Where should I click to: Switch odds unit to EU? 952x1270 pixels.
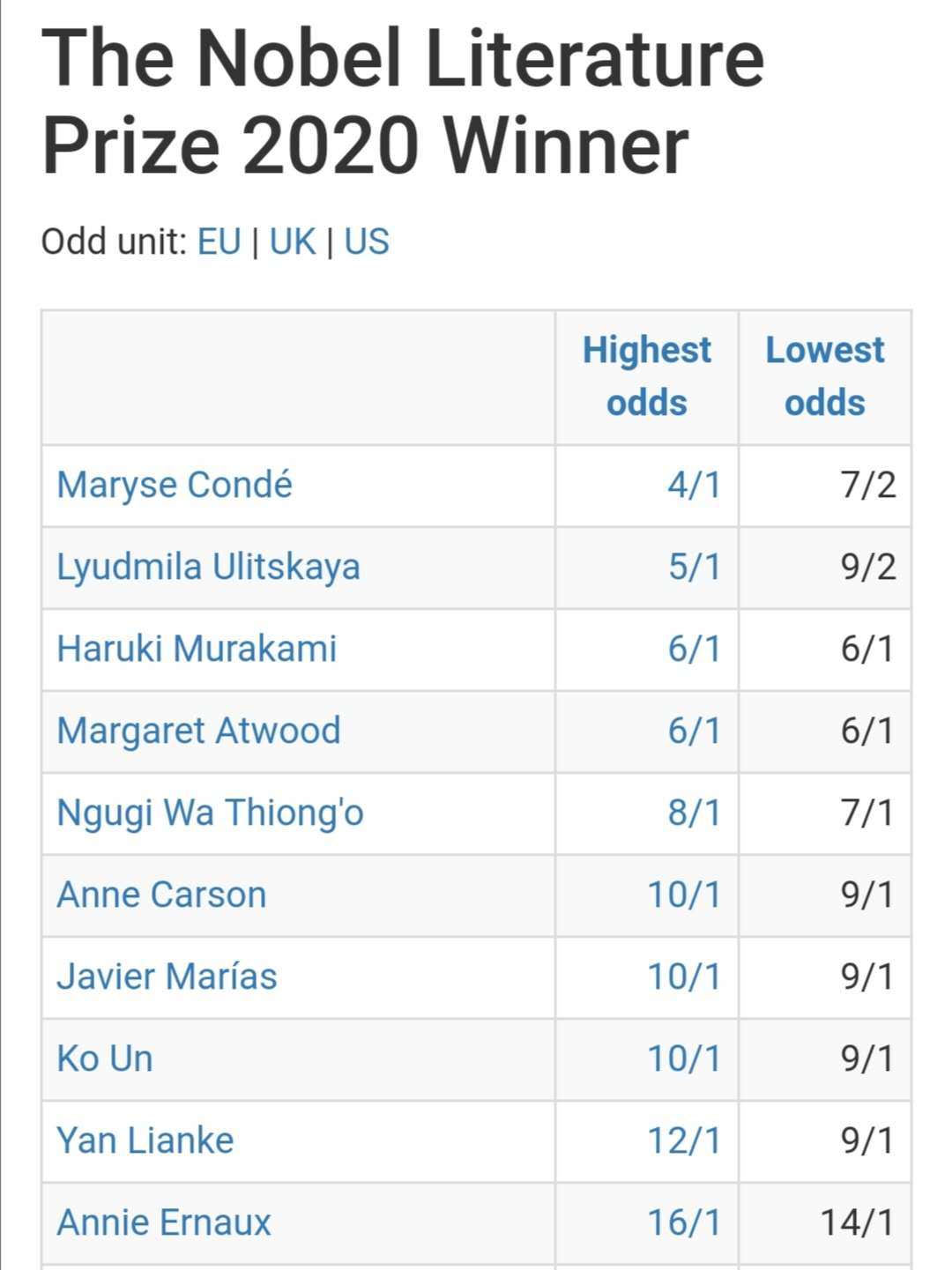[x=219, y=241]
